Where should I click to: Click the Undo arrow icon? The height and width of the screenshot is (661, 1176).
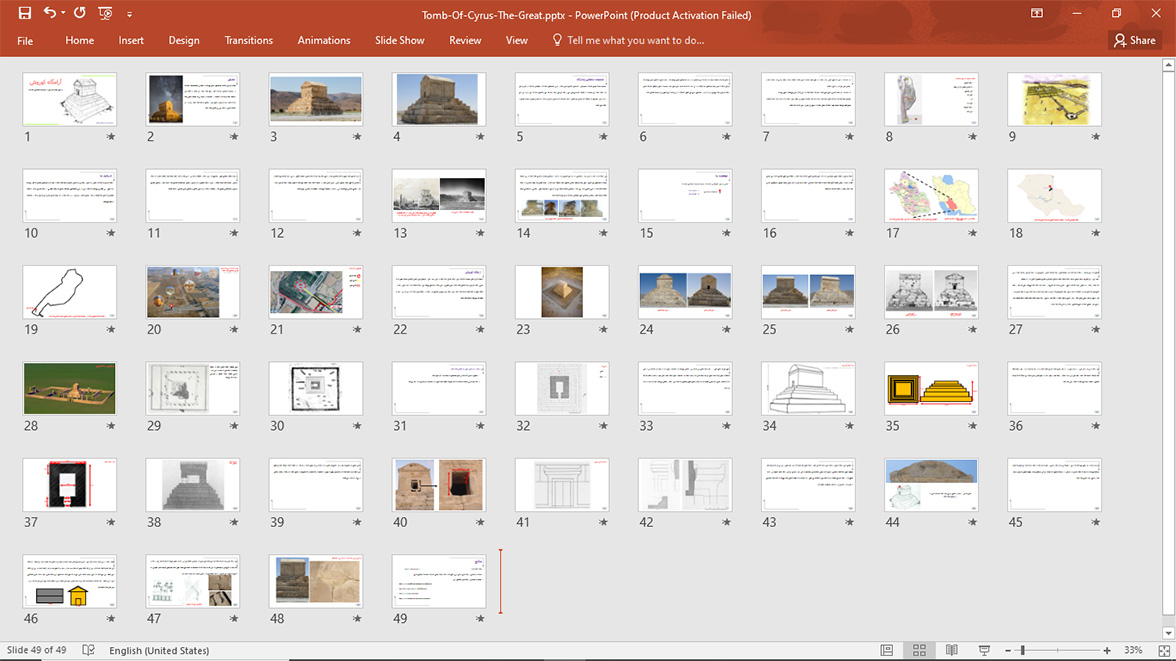click(49, 13)
